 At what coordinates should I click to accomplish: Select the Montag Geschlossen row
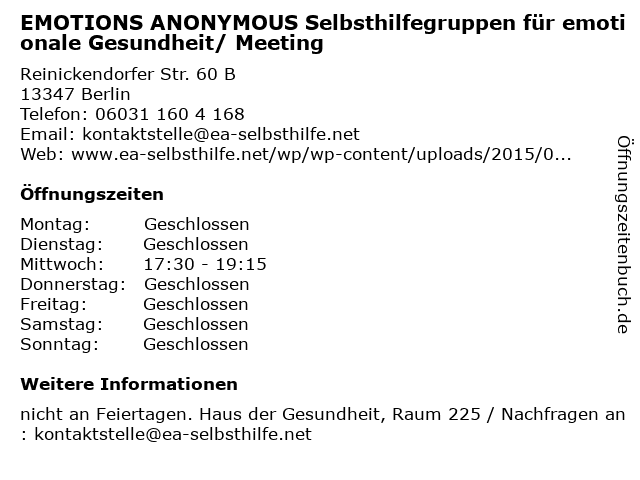coord(135,224)
